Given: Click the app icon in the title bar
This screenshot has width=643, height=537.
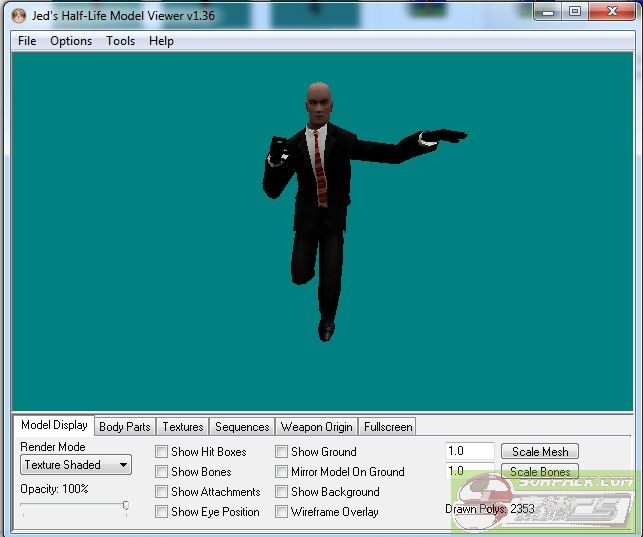Looking at the screenshot, I should point(18,16).
